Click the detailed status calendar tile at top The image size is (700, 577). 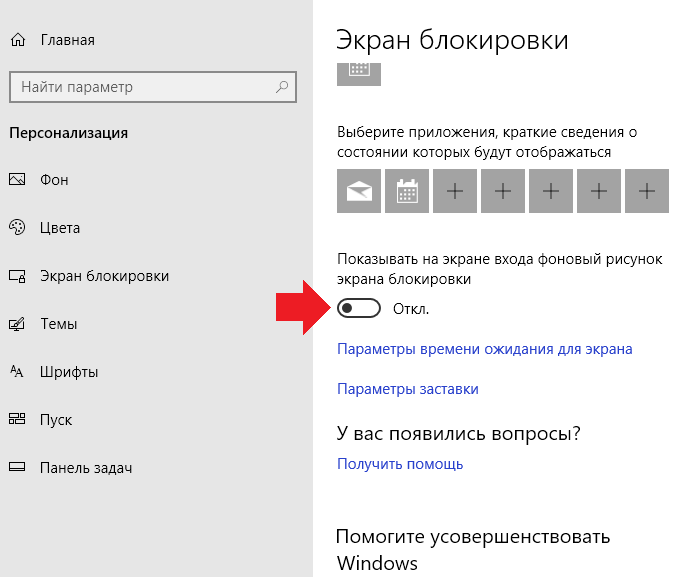click(359, 74)
